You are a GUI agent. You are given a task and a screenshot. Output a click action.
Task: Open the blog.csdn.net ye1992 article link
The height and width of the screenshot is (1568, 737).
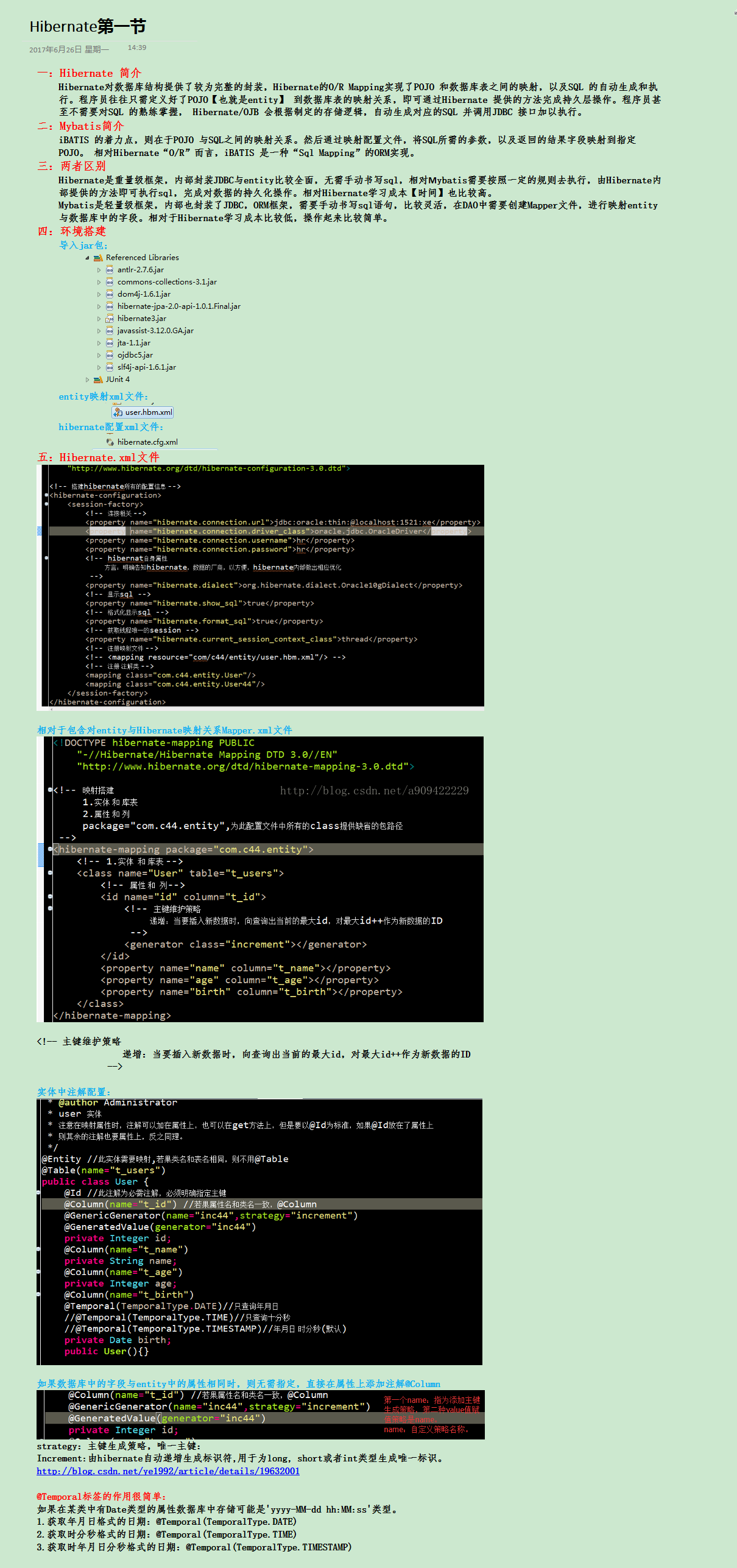(168, 1471)
